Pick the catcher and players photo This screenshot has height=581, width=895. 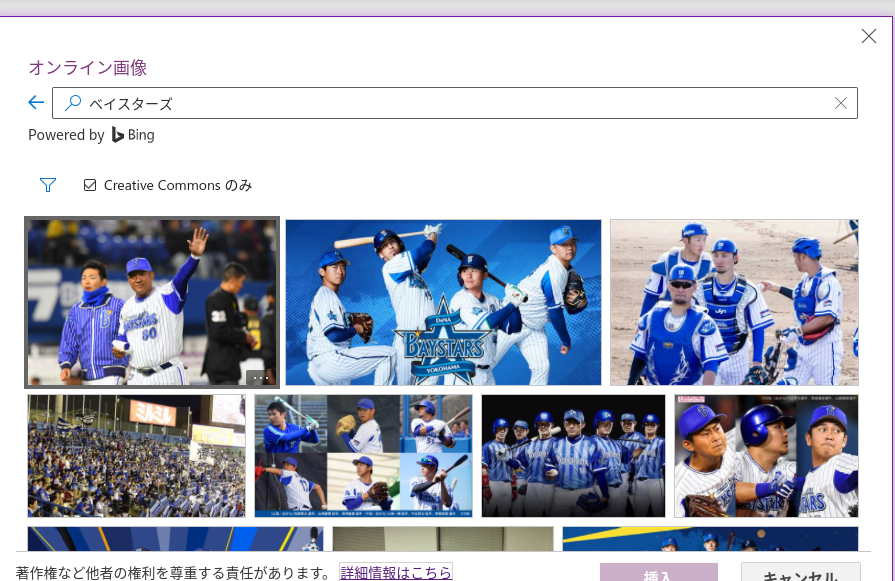[x=734, y=302]
